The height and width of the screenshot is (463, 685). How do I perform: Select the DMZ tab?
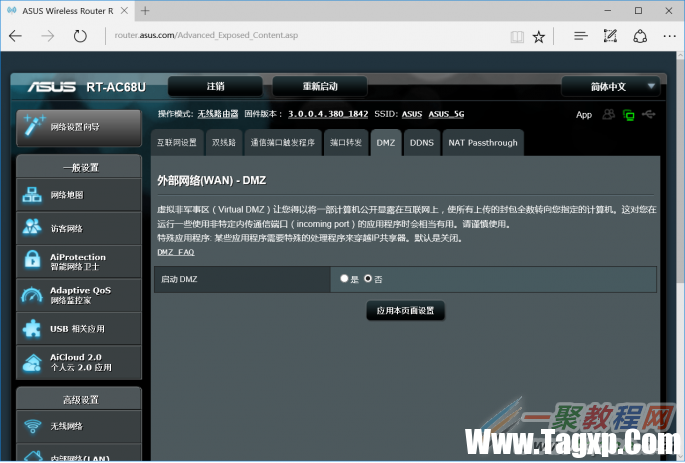(x=386, y=143)
